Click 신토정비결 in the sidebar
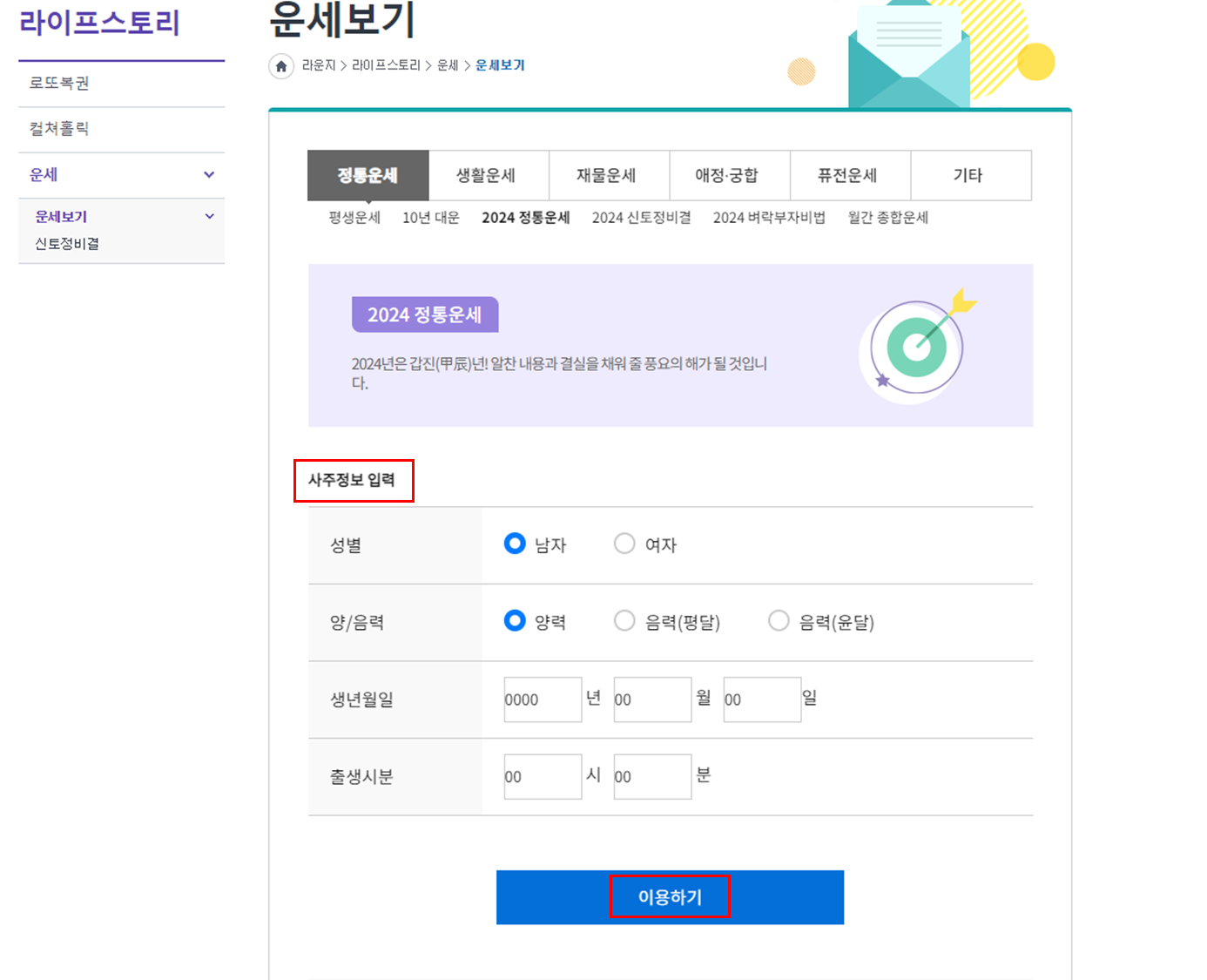 pyautogui.click(x=64, y=244)
